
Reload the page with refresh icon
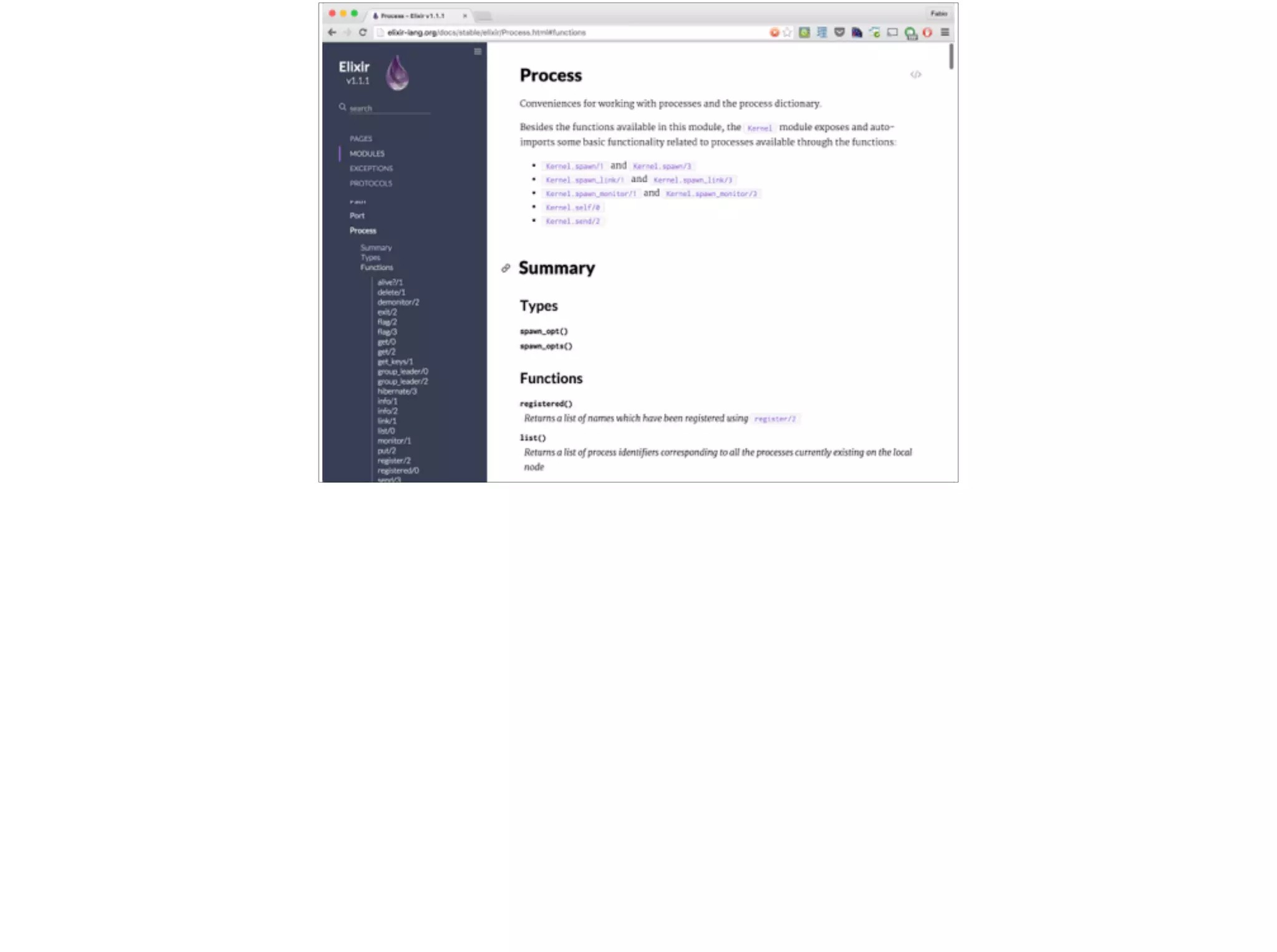click(362, 32)
